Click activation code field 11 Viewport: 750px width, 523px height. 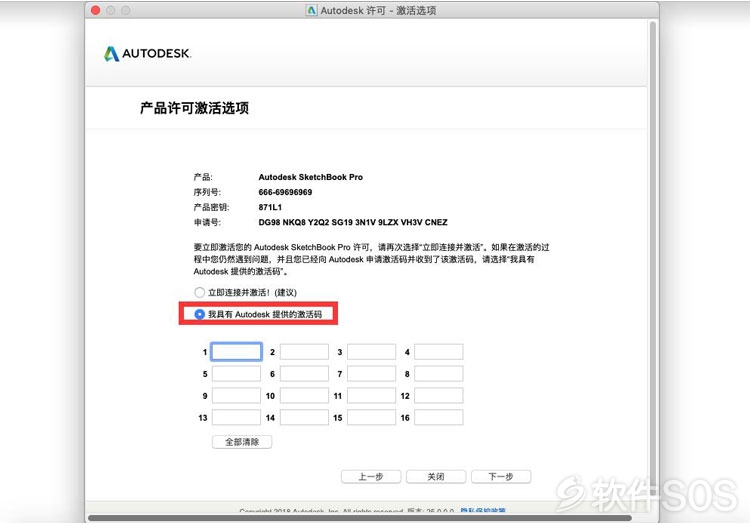(x=372, y=396)
